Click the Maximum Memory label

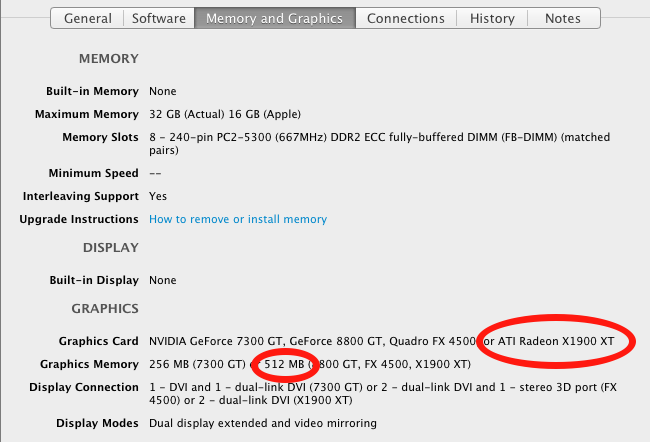[87, 114]
